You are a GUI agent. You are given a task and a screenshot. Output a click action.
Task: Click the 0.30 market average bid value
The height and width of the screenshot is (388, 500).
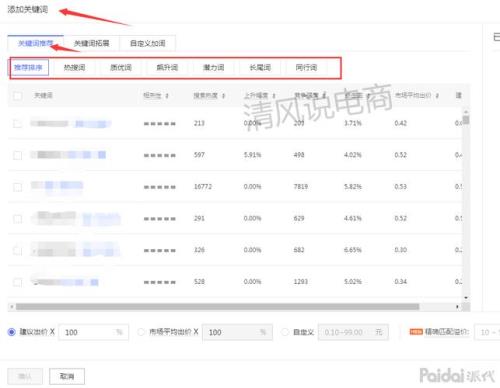click(401, 250)
